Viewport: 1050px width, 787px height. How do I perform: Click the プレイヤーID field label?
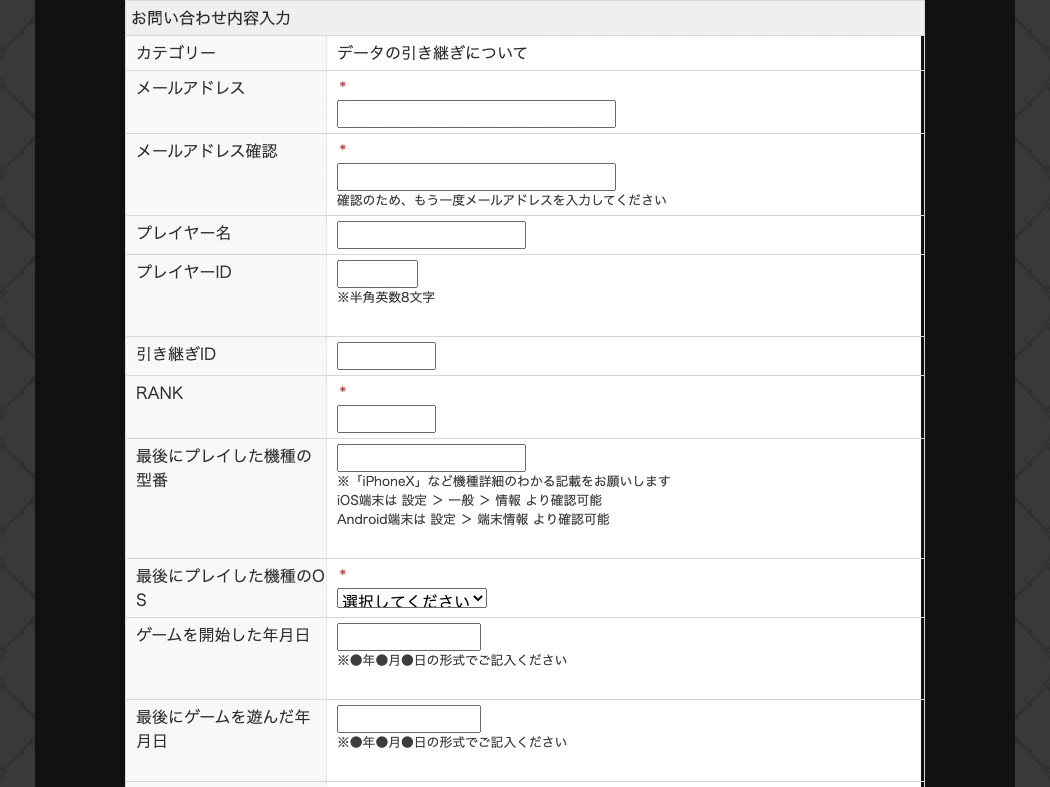point(184,272)
